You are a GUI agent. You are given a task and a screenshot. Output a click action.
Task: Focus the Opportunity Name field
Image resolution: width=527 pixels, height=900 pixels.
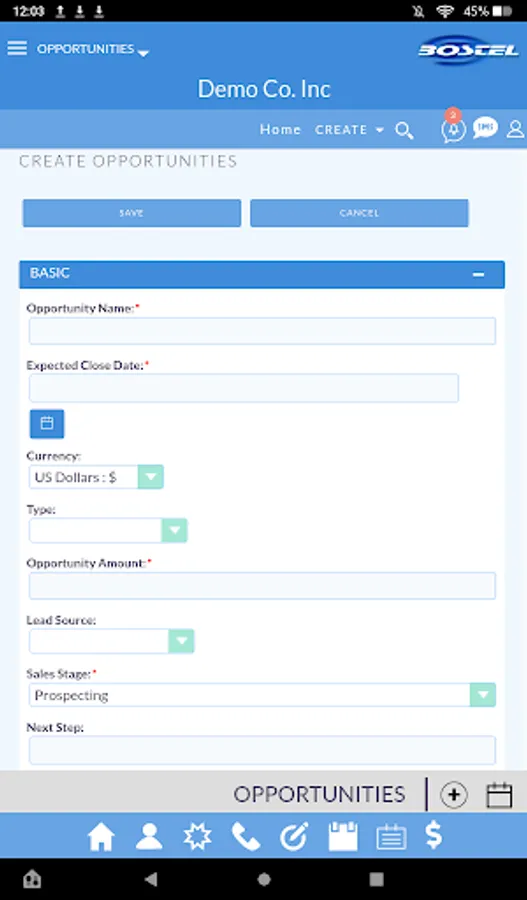click(262, 331)
